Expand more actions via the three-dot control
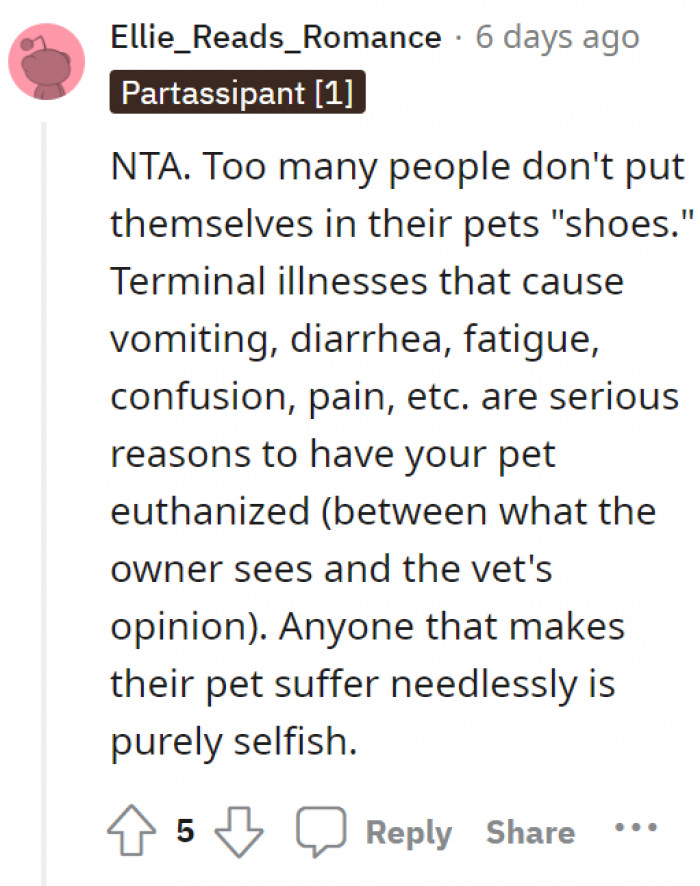The width and height of the screenshot is (700, 886). point(636,828)
